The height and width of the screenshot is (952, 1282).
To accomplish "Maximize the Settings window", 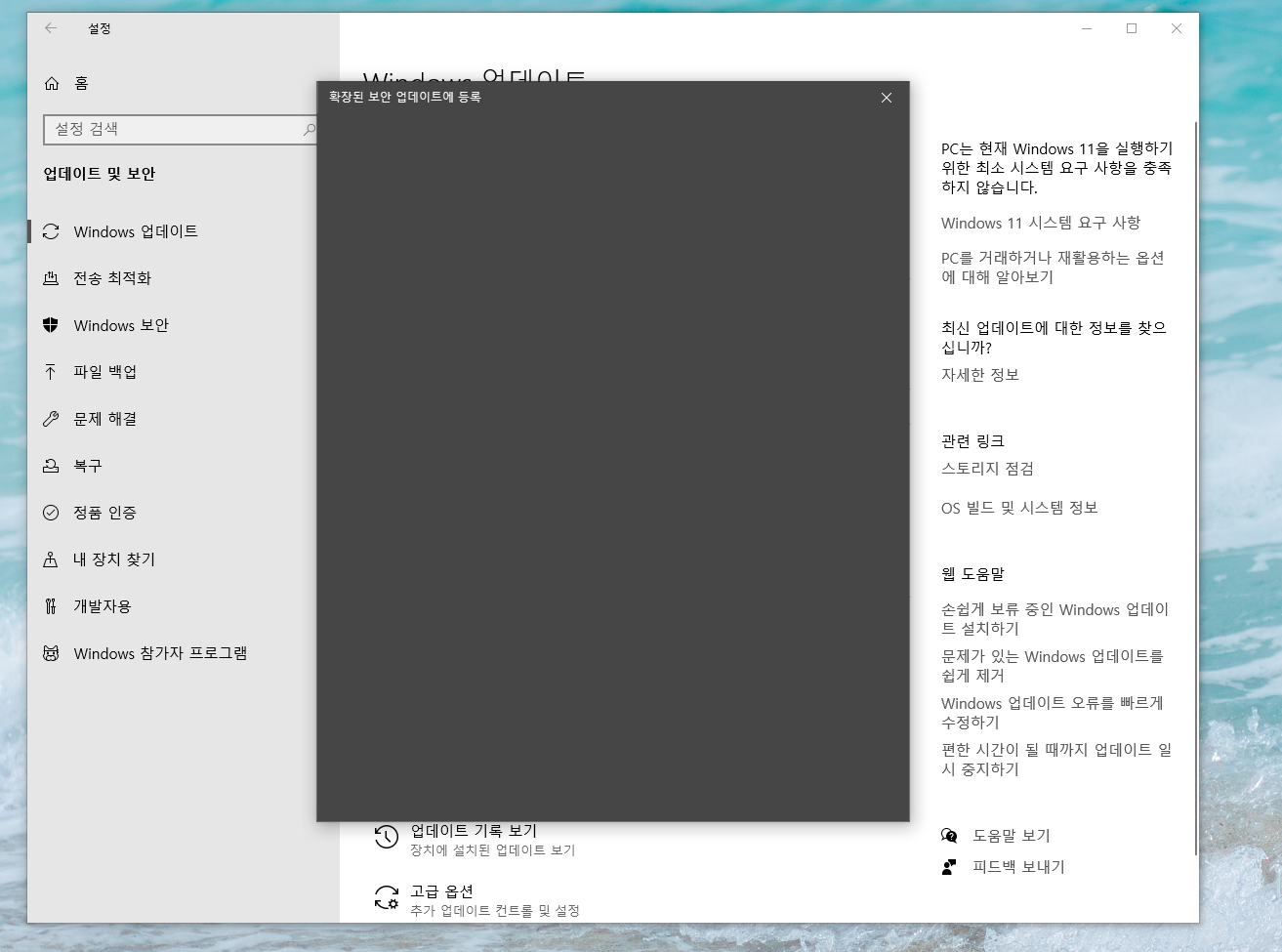I will 1132,28.
